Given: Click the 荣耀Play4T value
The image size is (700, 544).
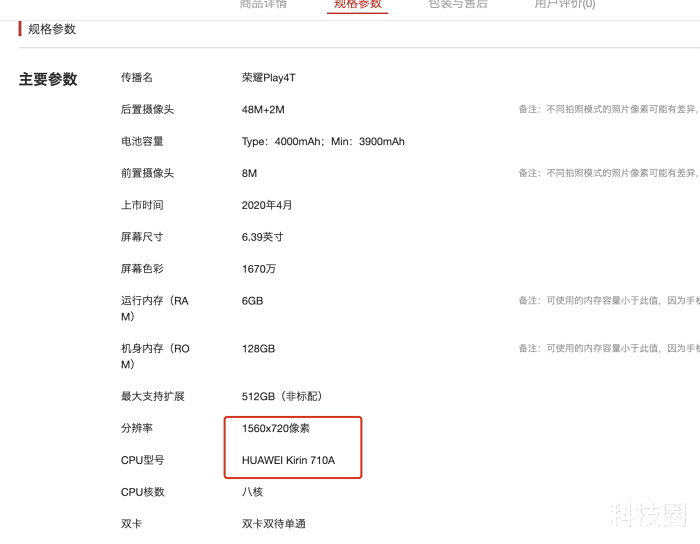Looking at the screenshot, I should (x=268, y=78).
